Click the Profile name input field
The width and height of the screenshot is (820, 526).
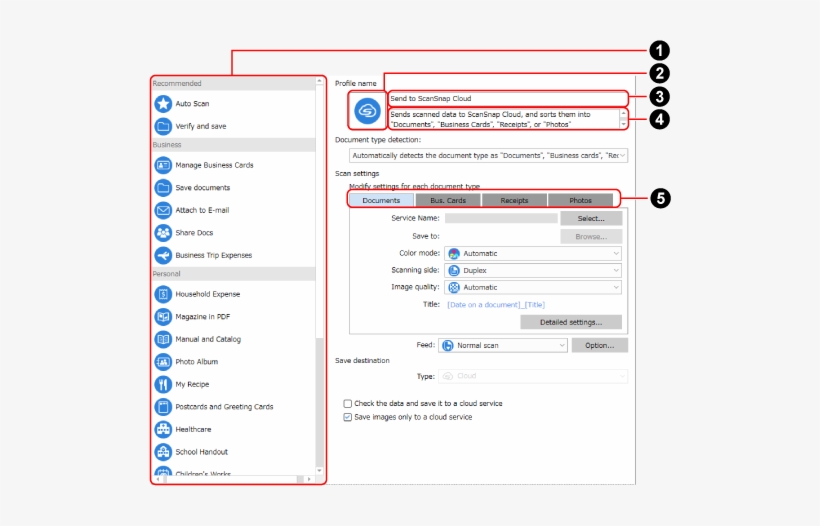[x=508, y=98]
